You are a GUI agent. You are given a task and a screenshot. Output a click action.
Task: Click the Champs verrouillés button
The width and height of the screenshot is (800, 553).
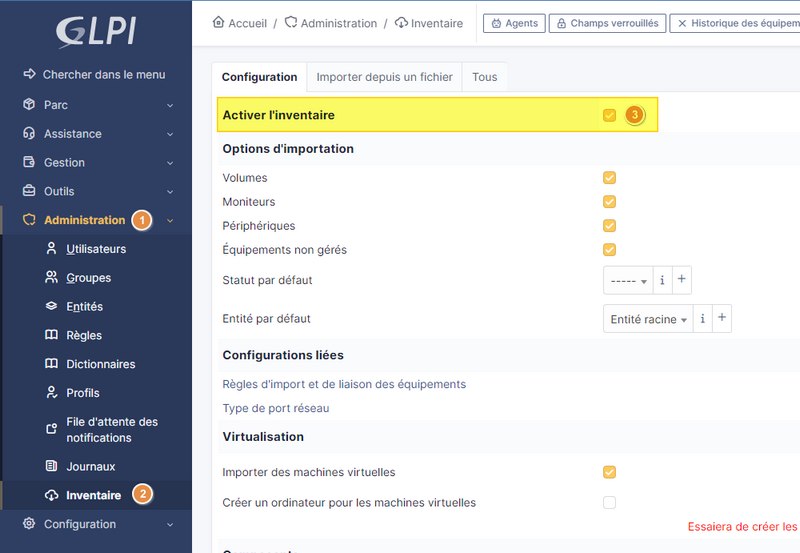tap(607, 23)
